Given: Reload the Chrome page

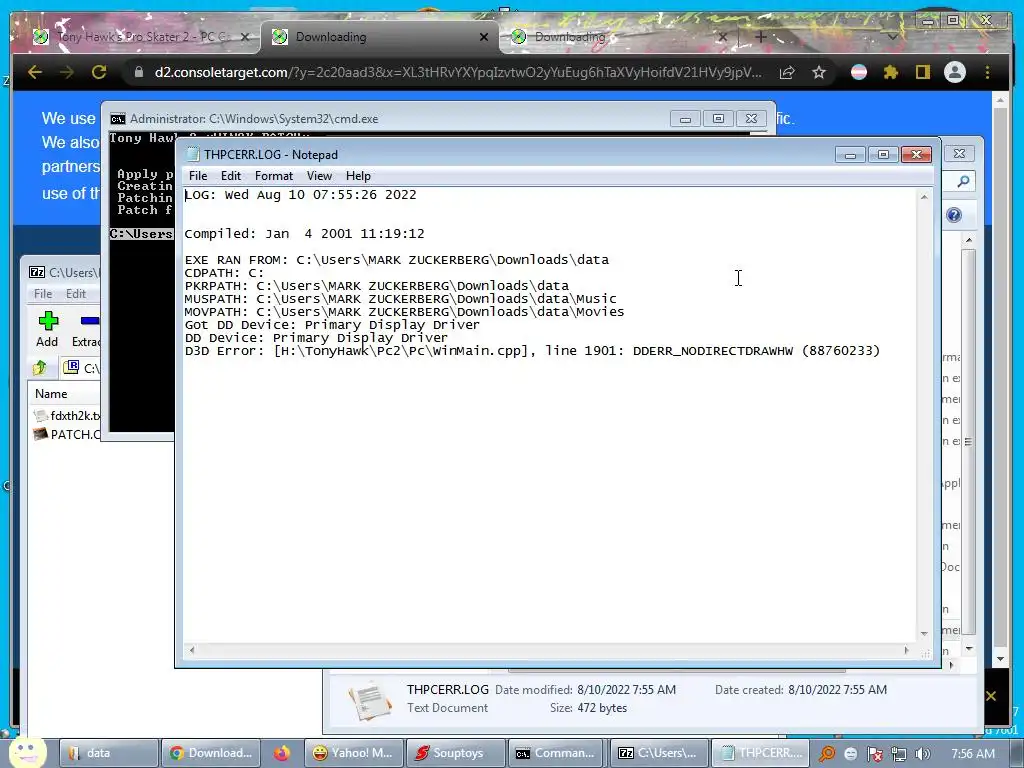Looking at the screenshot, I should click(99, 72).
